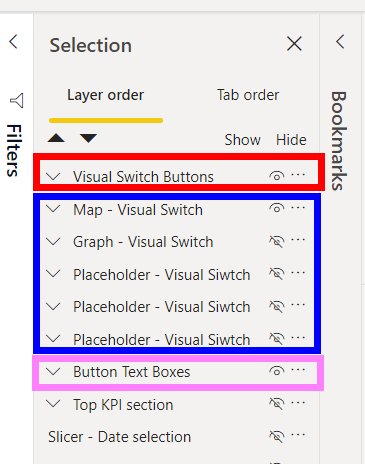Expand the Filters pane chevron
This screenshot has width=365, height=464.
[x=13, y=42]
